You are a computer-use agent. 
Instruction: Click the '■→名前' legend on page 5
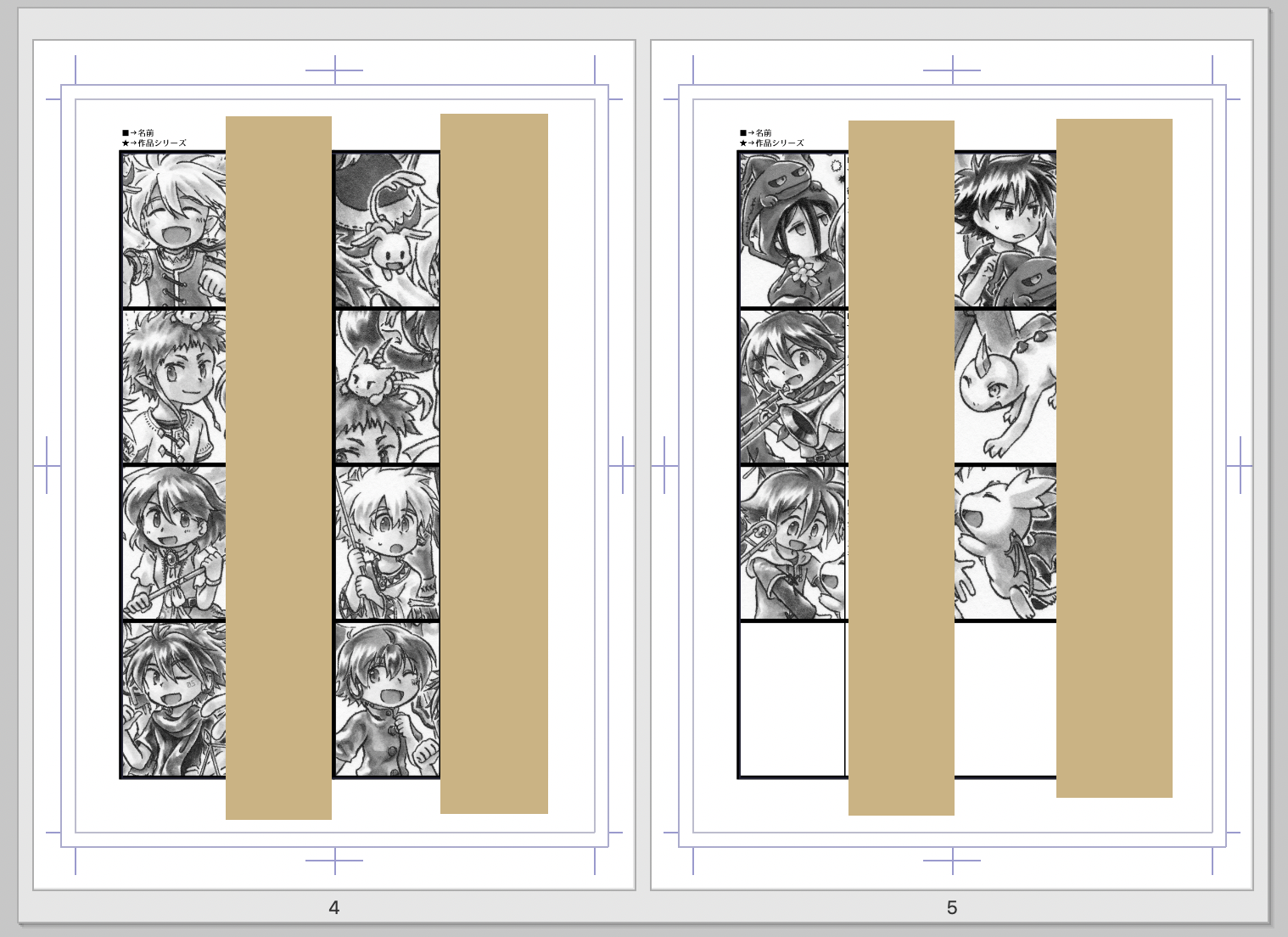(x=756, y=132)
